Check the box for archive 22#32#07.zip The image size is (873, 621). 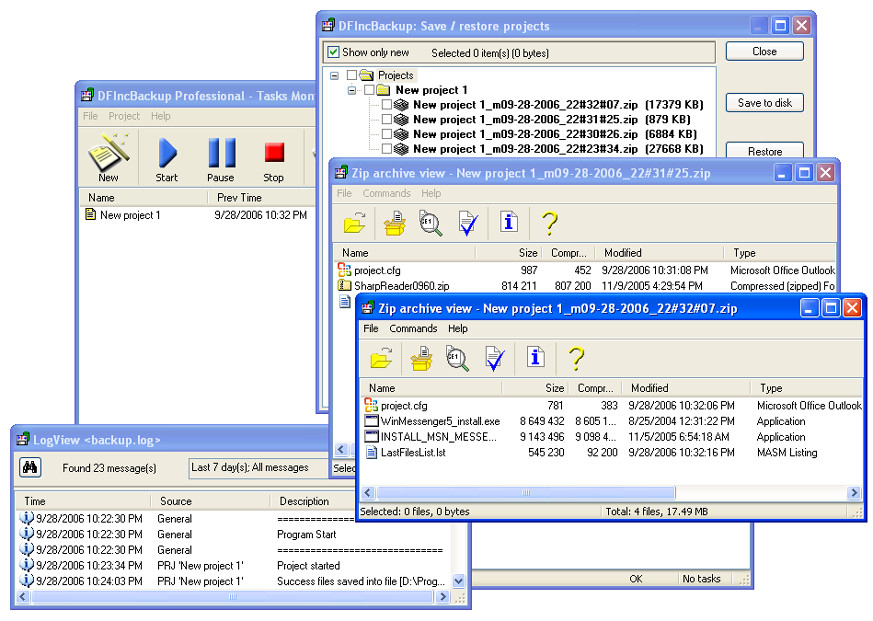point(387,104)
